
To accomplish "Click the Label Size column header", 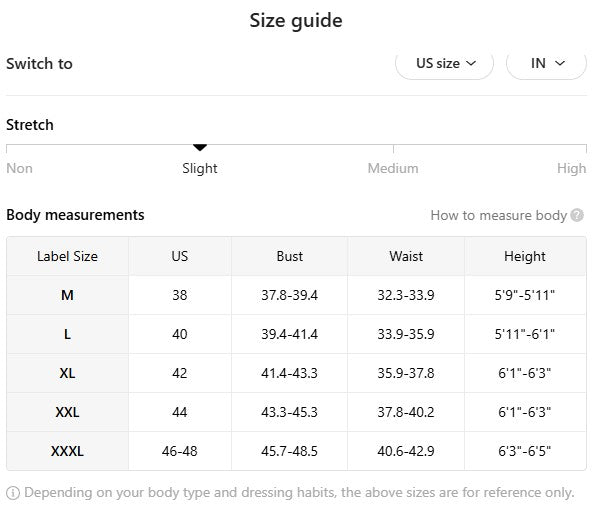I will 67,256.
